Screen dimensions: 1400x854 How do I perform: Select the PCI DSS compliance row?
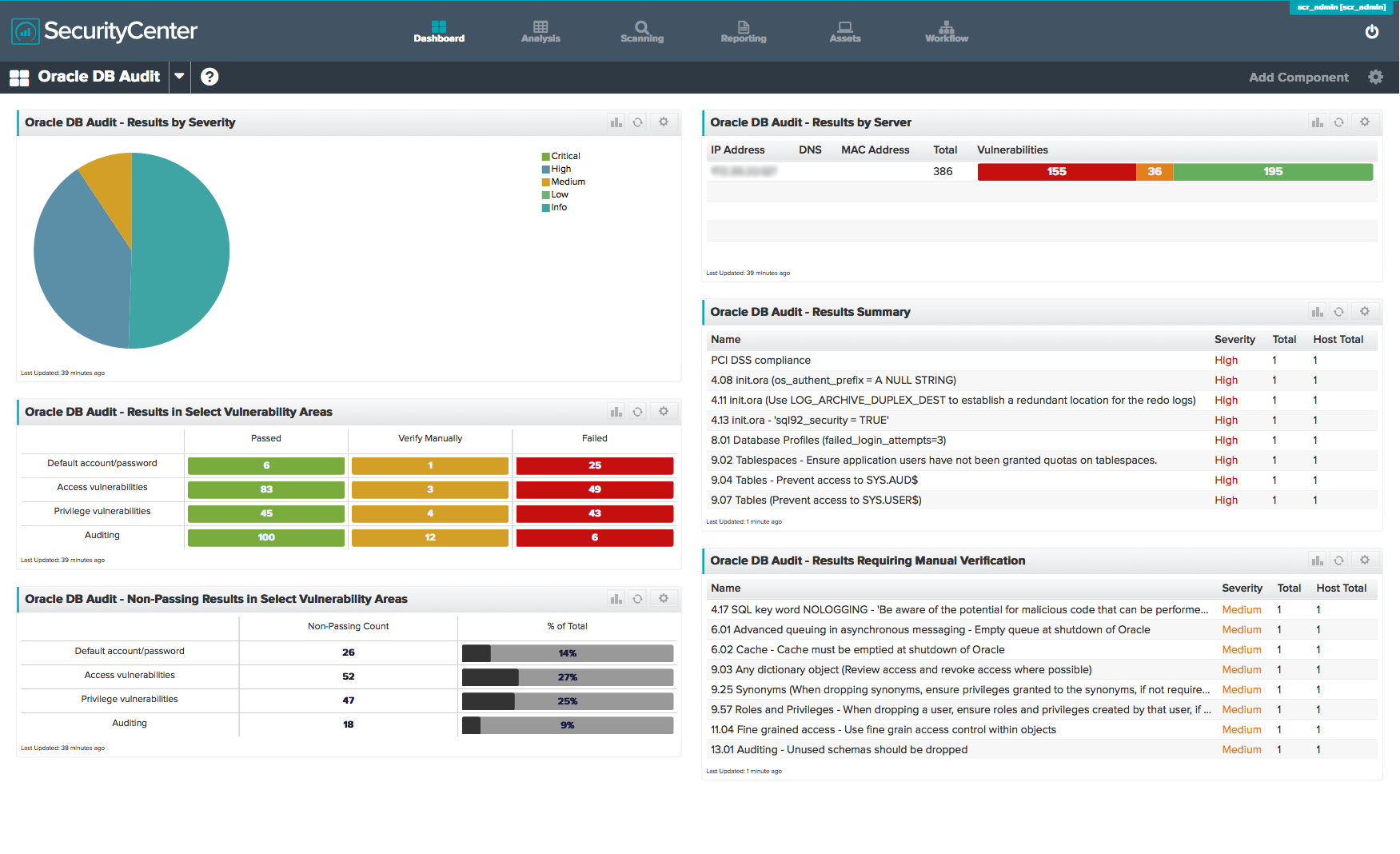[x=1042, y=361]
